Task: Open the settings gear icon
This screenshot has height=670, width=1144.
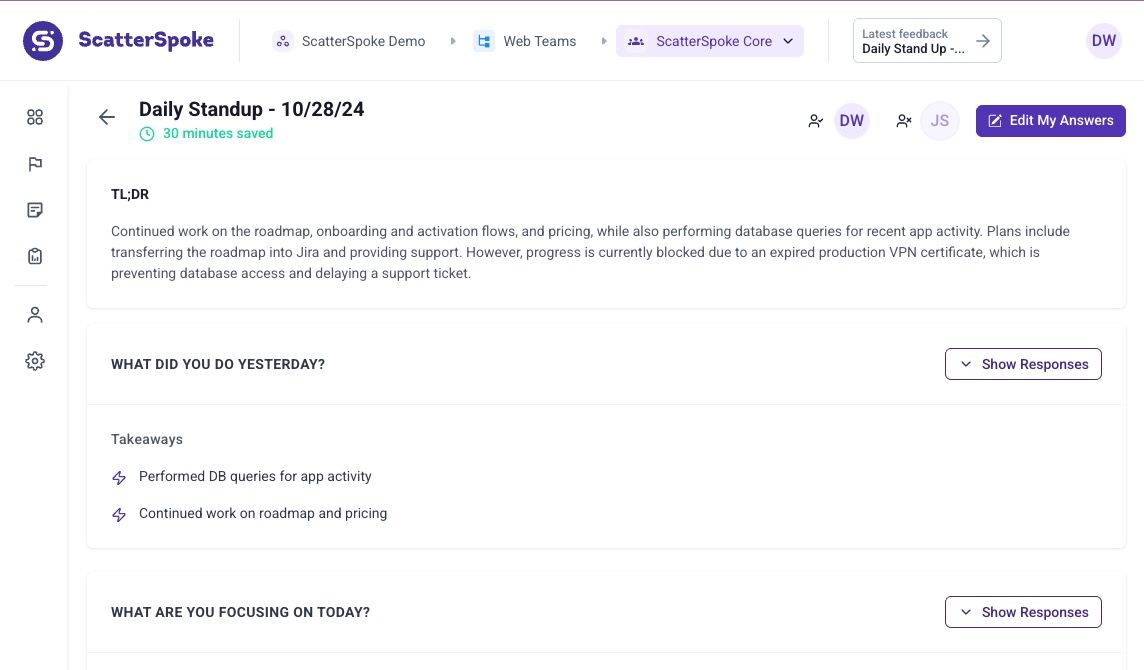Action: pyautogui.click(x=35, y=361)
